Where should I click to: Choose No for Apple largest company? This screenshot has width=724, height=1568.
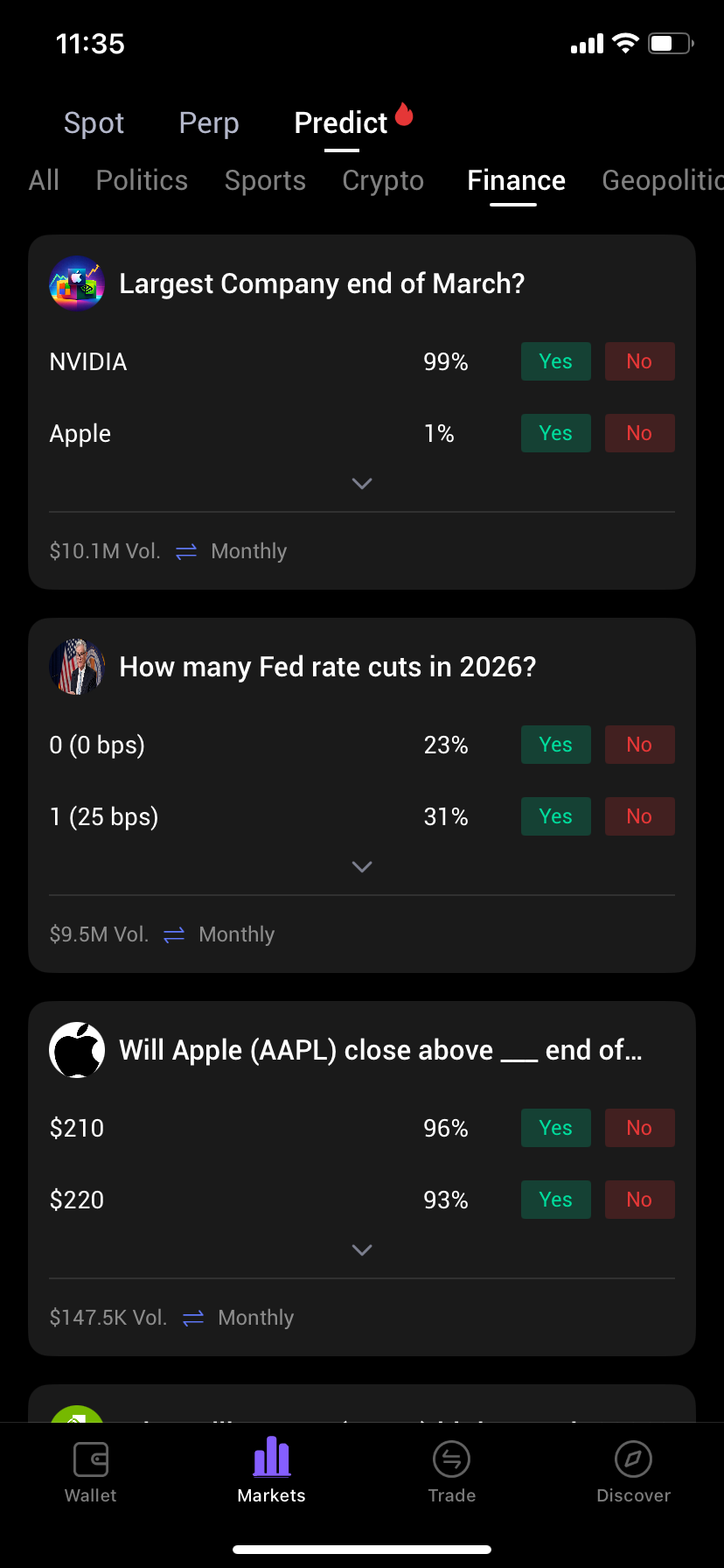coord(640,433)
